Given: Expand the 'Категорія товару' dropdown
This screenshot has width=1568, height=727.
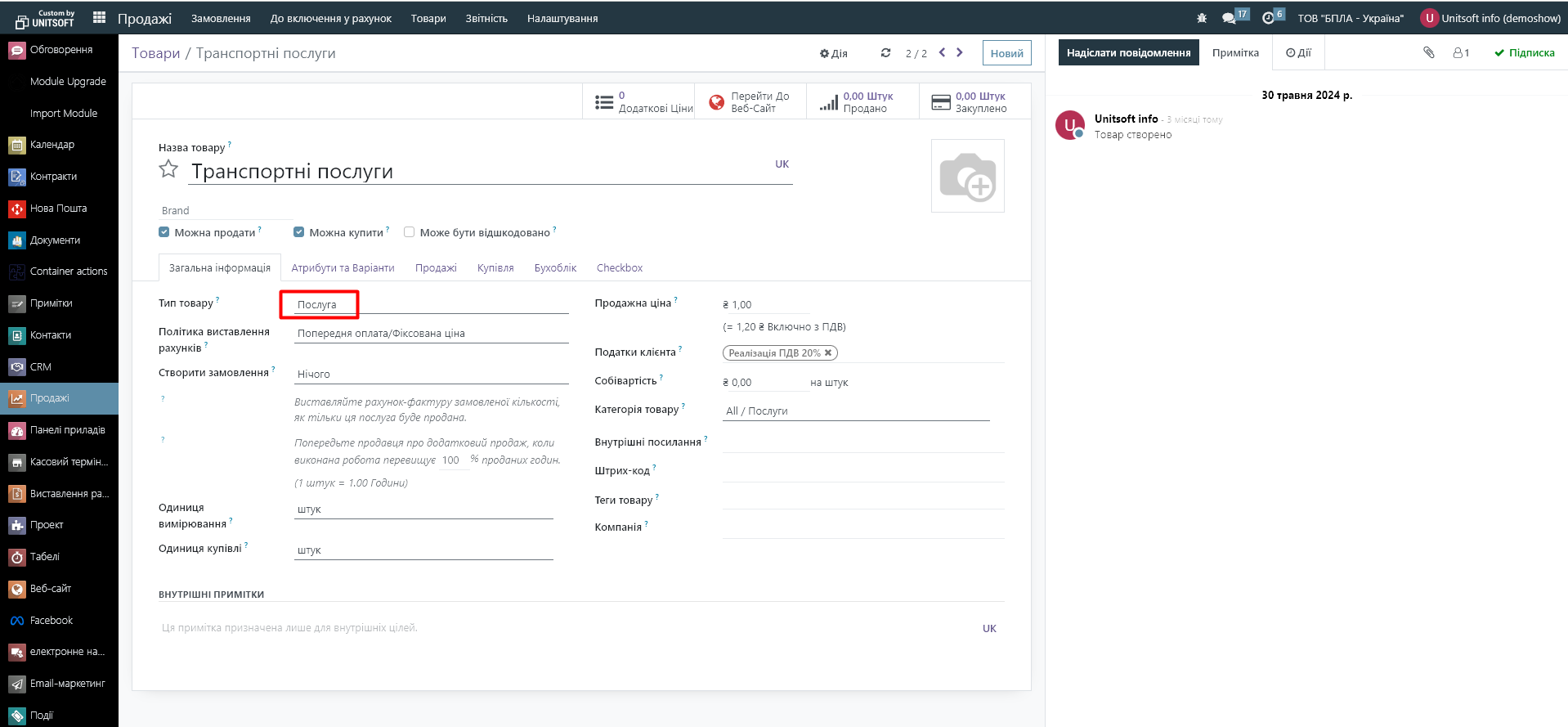Looking at the screenshot, I should click(855, 411).
